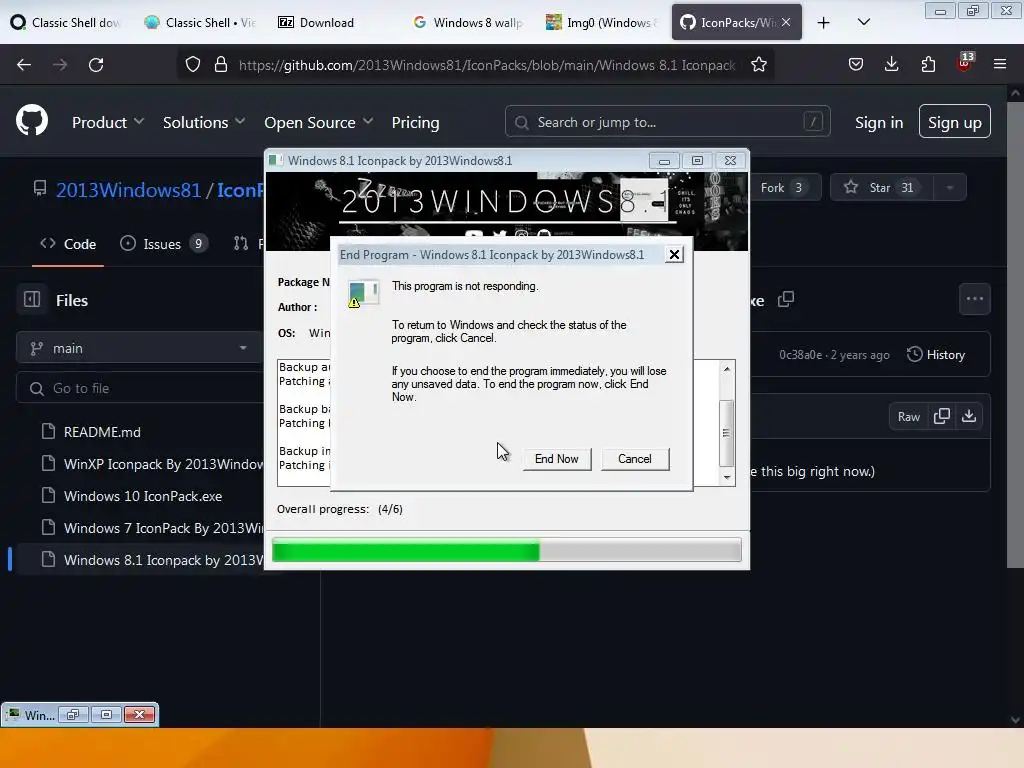This screenshot has height=768, width=1024.
Task: Click the Sign up button
Action: [955, 121]
